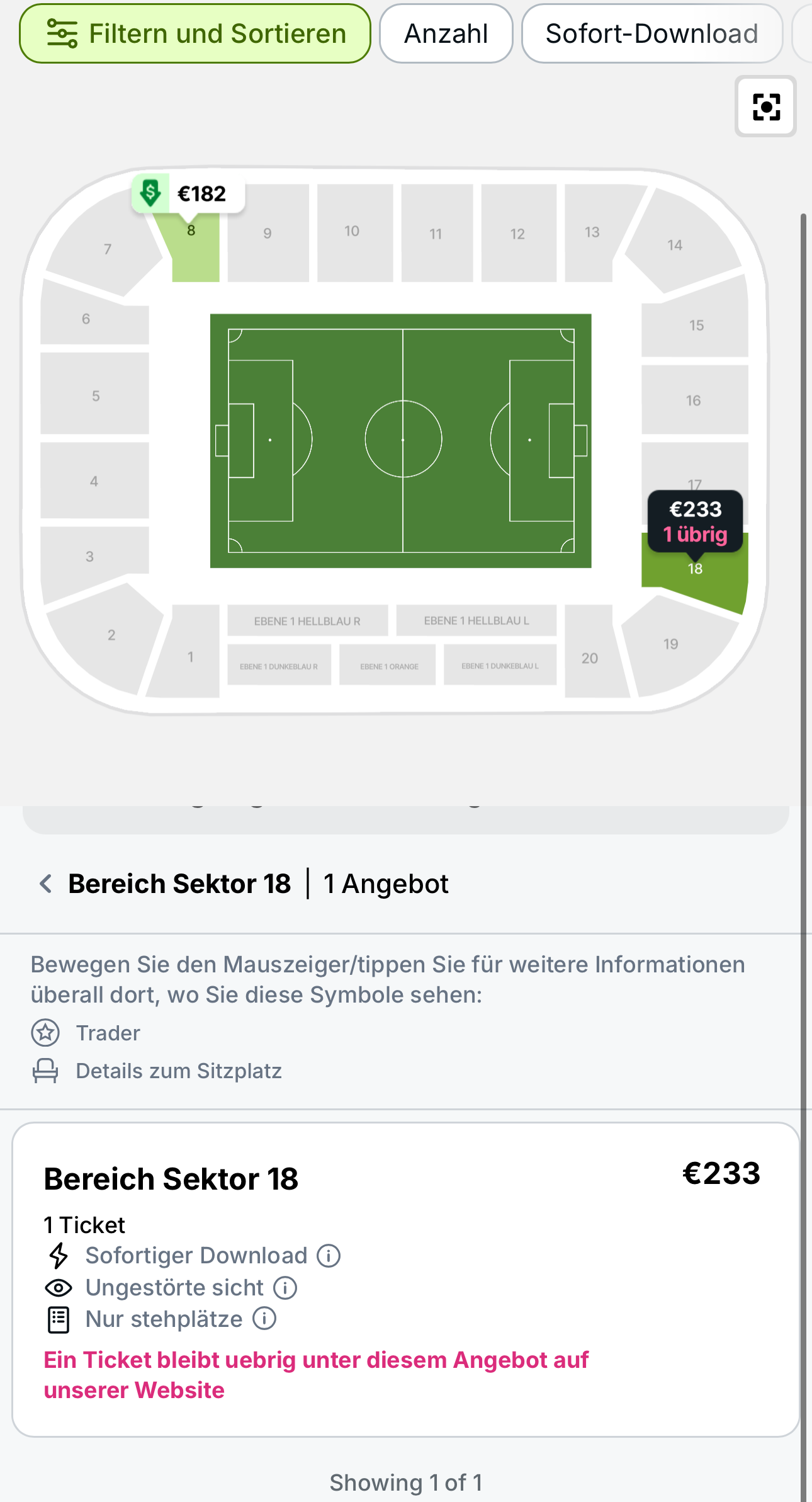This screenshot has height=1502, width=812.
Task: Open the Anzahl quantity selector
Action: point(446,34)
